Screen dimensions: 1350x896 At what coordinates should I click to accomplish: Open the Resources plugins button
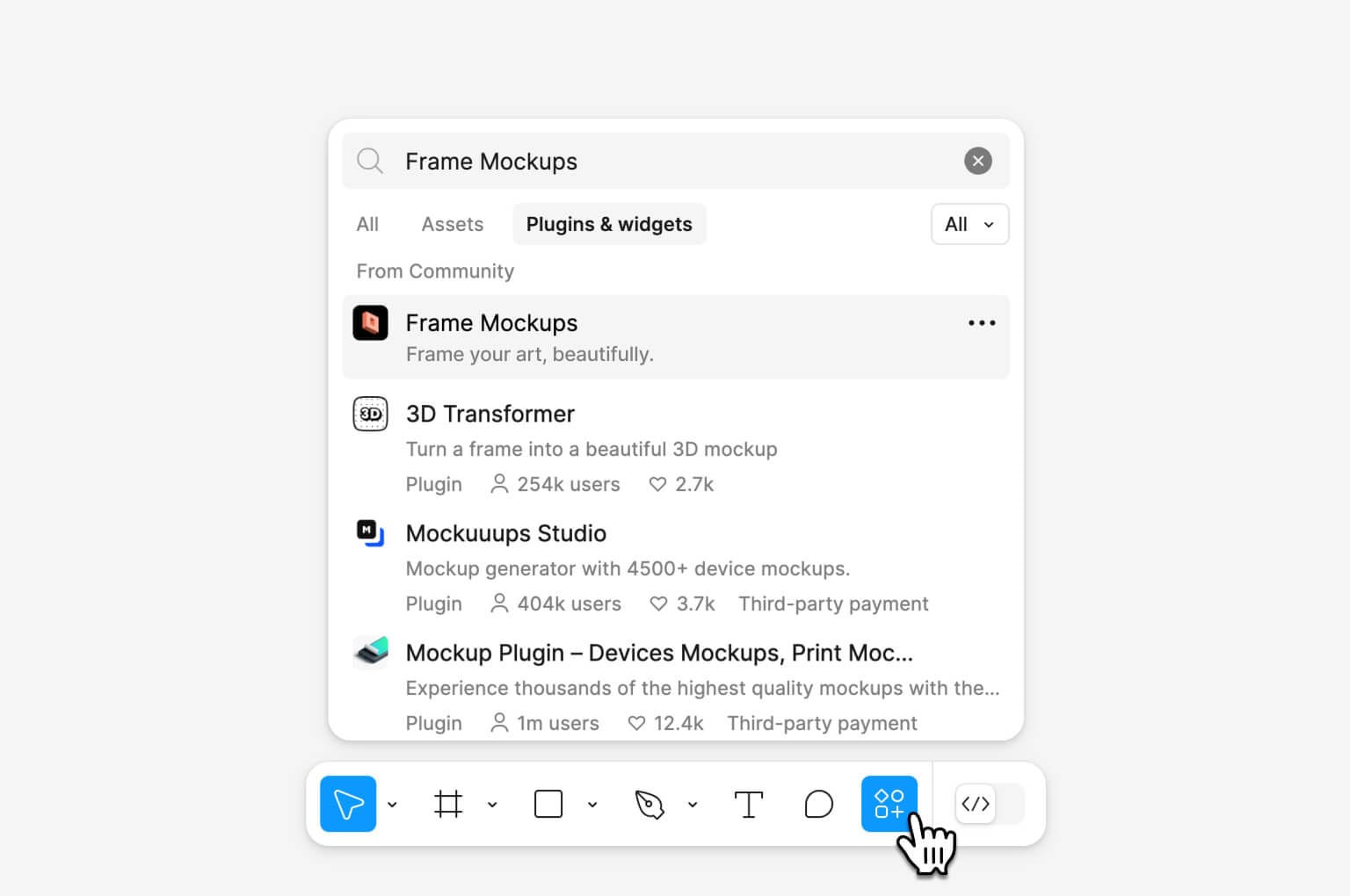pyautogui.click(x=889, y=804)
